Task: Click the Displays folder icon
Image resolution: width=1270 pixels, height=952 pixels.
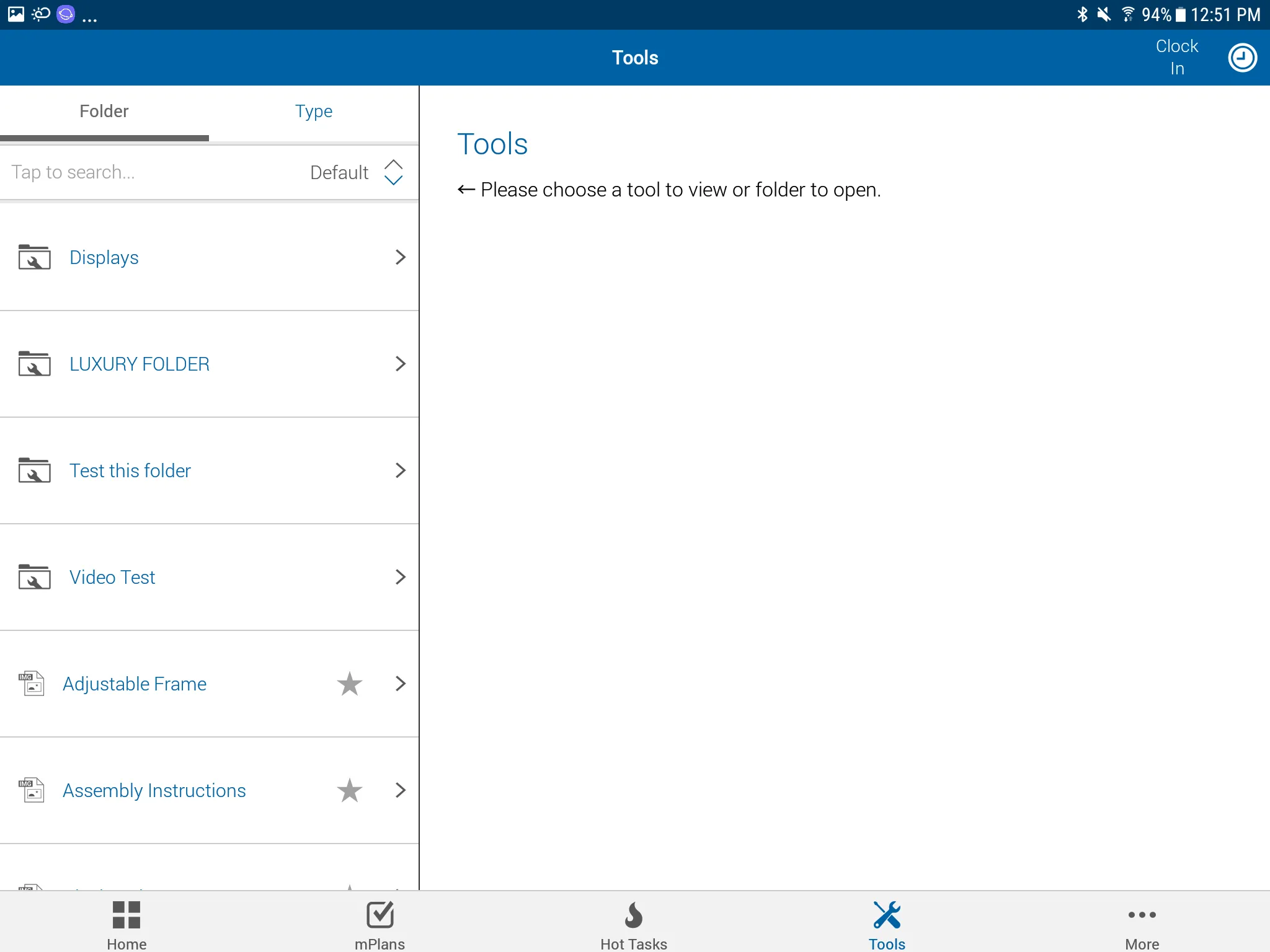Action: click(x=34, y=257)
